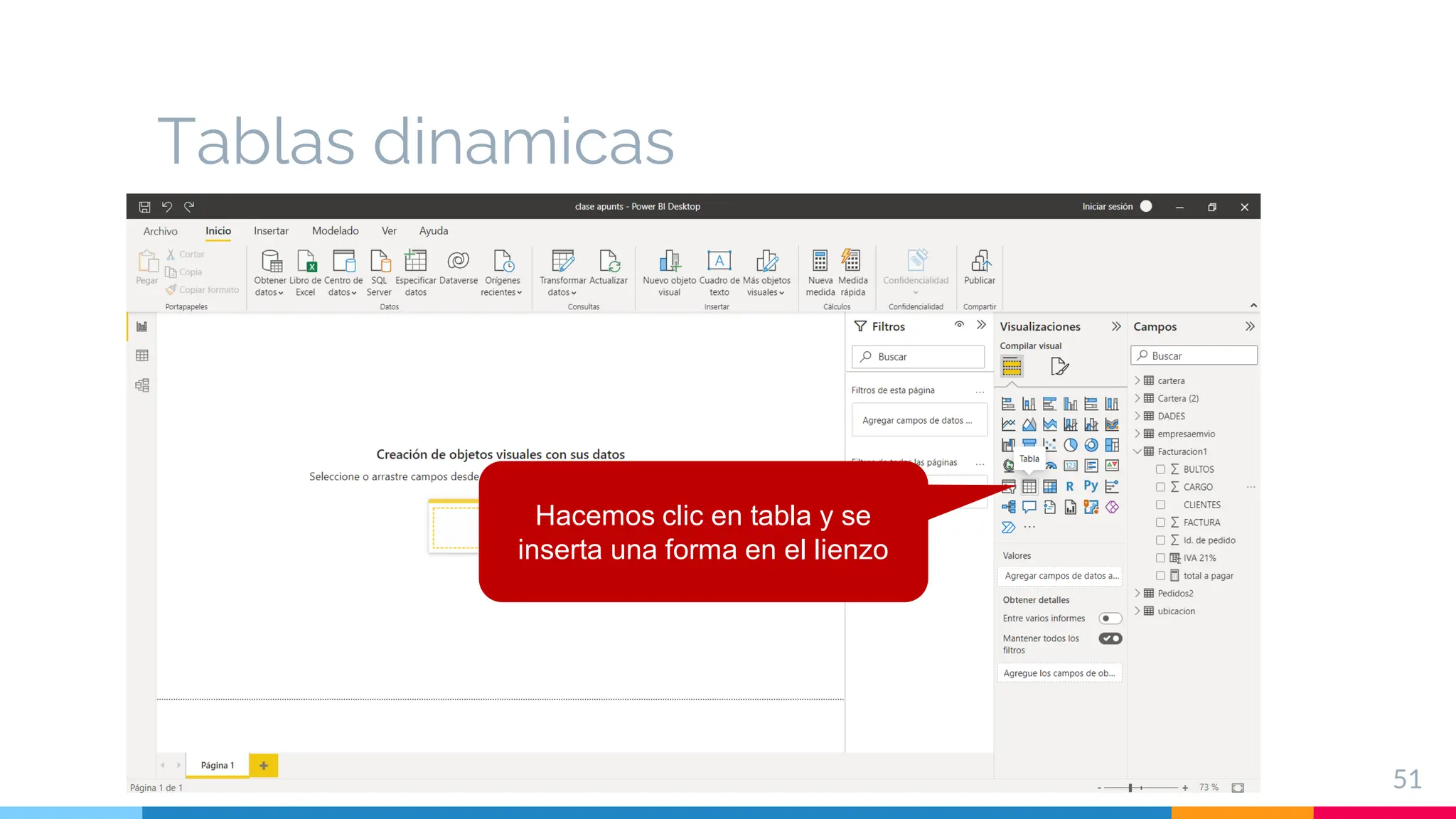The width and height of the screenshot is (1456, 819).
Task: Switch to the Modelado ribbon tab
Action: tap(336, 231)
